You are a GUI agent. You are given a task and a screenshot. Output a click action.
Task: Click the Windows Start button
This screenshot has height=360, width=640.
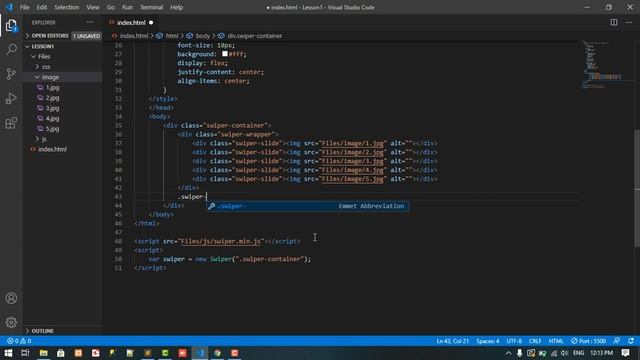tap(8, 353)
